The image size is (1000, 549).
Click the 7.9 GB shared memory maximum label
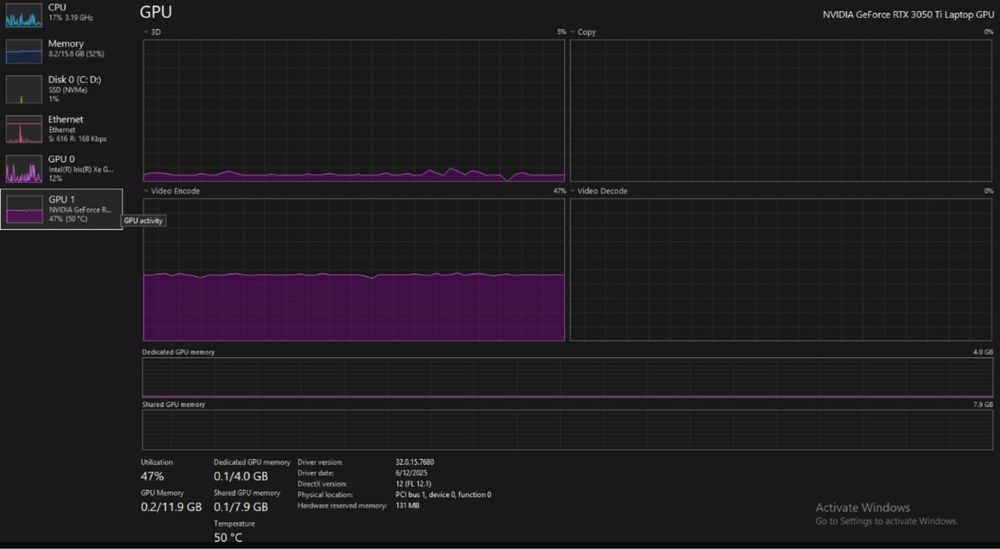coord(983,404)
